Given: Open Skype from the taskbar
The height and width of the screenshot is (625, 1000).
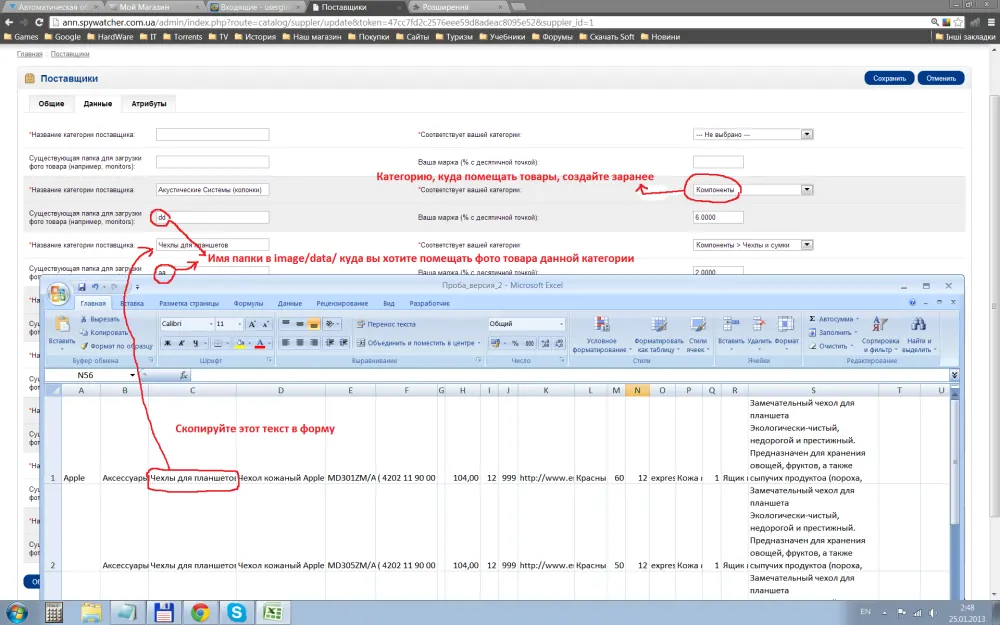Looking at the screenshot, I should 237,612.
